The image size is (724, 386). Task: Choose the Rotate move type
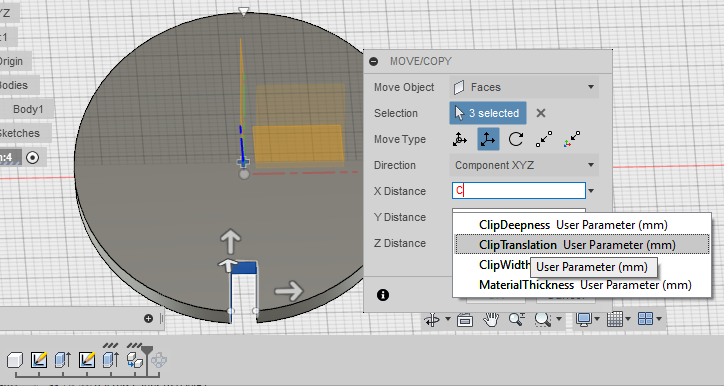point(516,139)
